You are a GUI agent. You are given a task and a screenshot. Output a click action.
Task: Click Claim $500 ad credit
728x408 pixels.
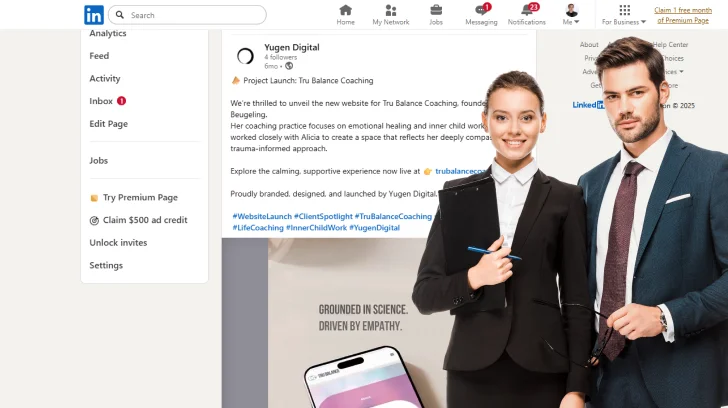[144, 220]
